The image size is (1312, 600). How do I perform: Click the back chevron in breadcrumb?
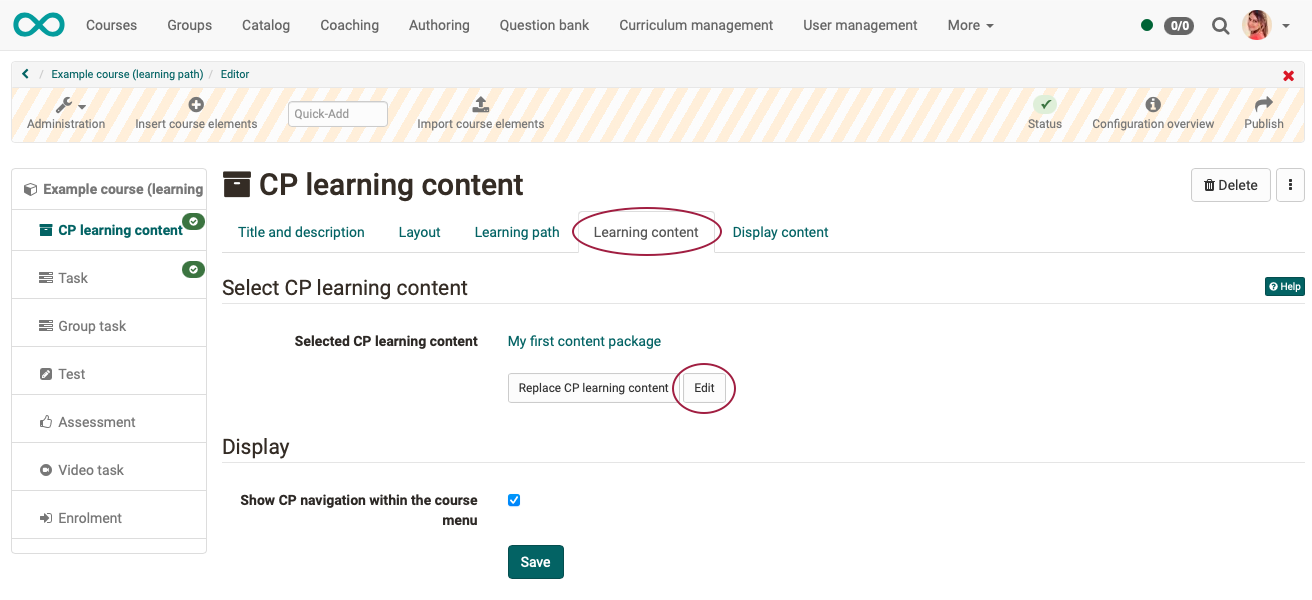[x=25, y=74]
